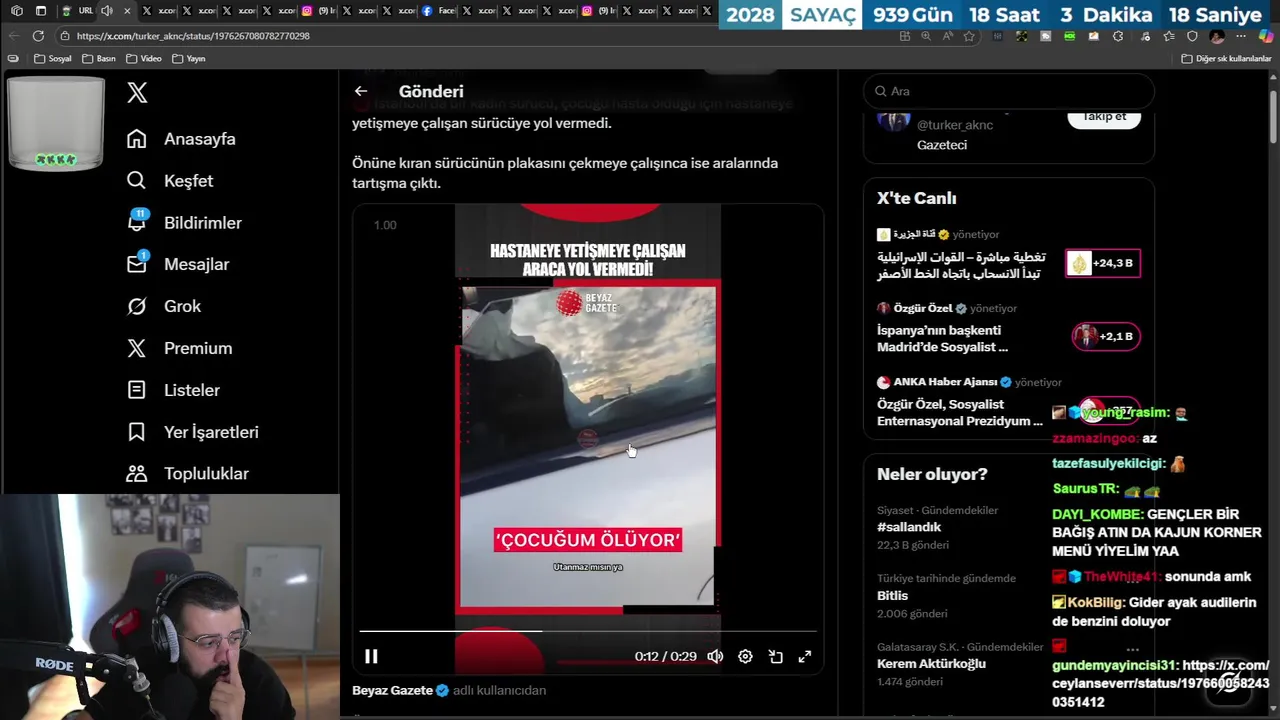This screenshot has width=1280, height=720.
Task: Open #sallandık trending topic
Action: pyautogui.click(x=909, y=527)
